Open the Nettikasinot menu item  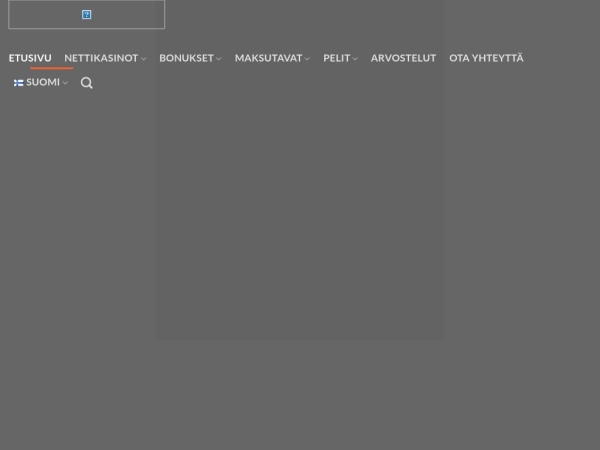pyautogui.click(x=101, y=58)
